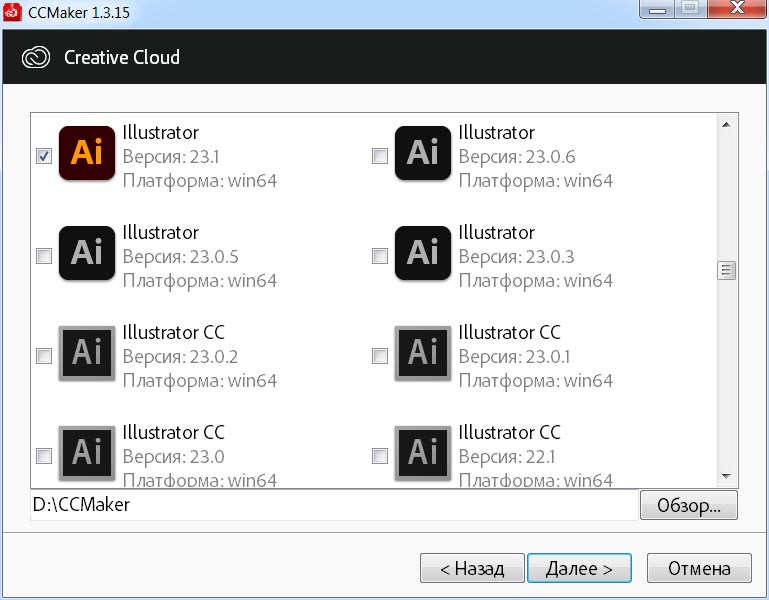
Task: Click the Illustrator 23.0.3 Ai icon
Action: click(423, 253)
